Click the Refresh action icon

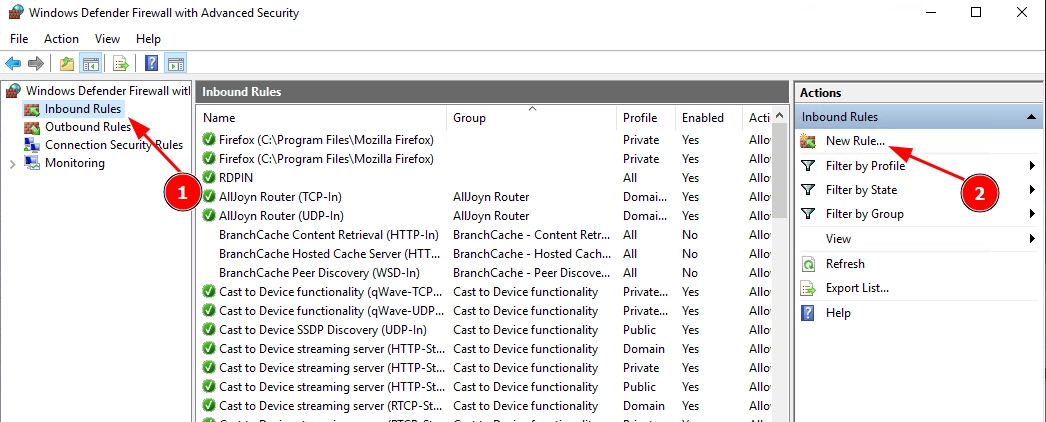[808, 264]
